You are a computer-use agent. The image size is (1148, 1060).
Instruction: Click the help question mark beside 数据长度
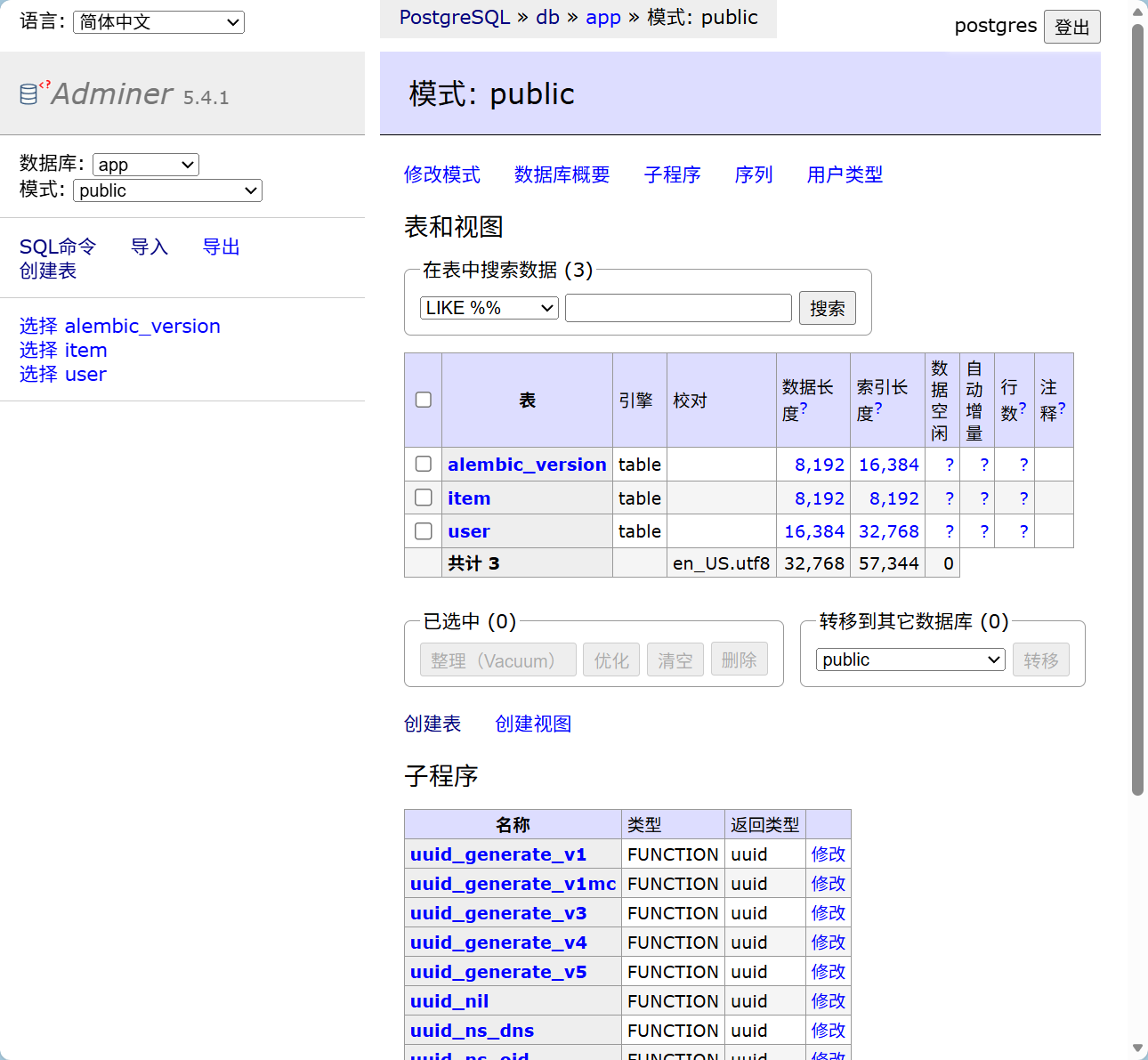point(804,409)
